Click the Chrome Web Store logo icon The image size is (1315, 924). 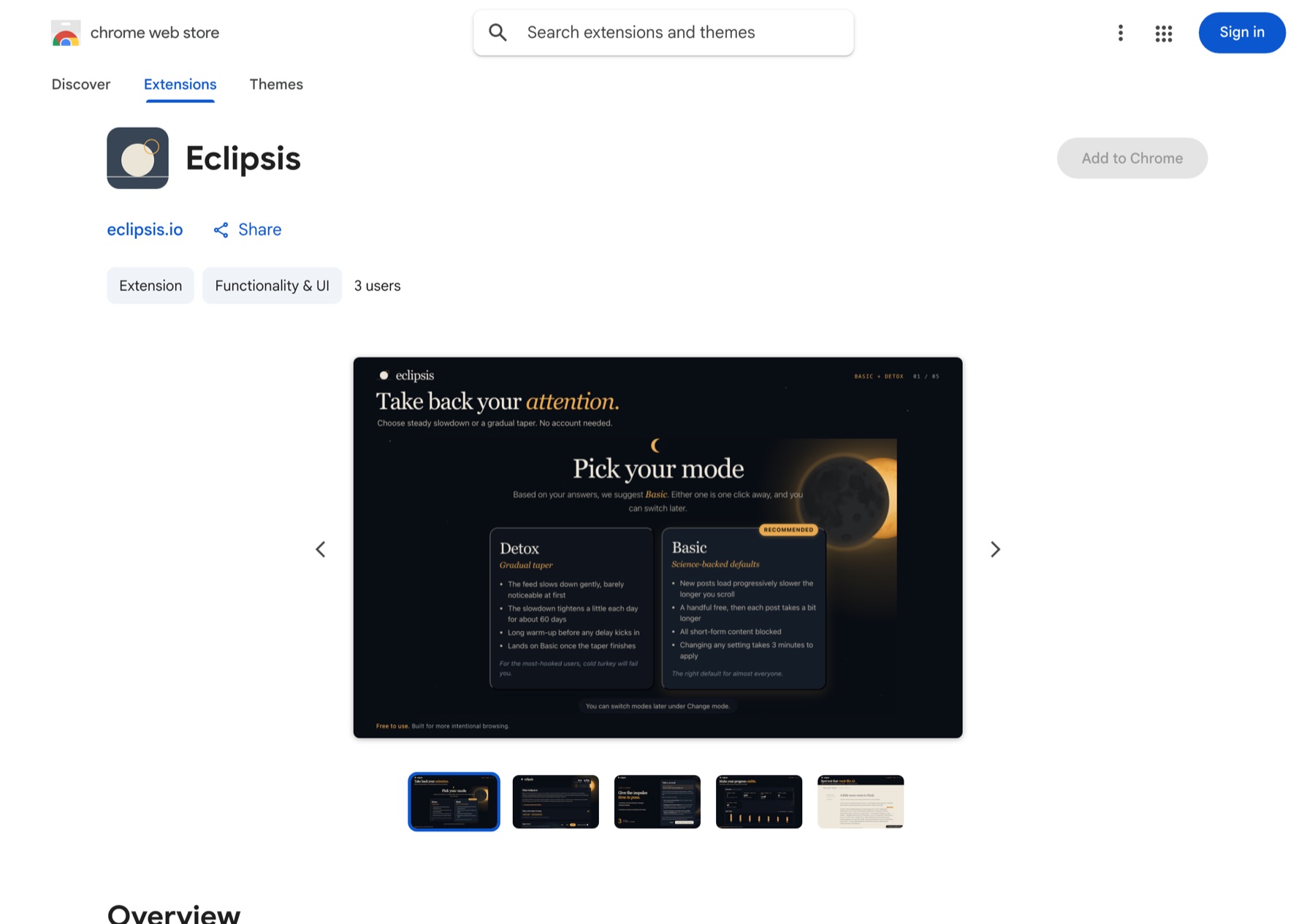pos(66,33)
